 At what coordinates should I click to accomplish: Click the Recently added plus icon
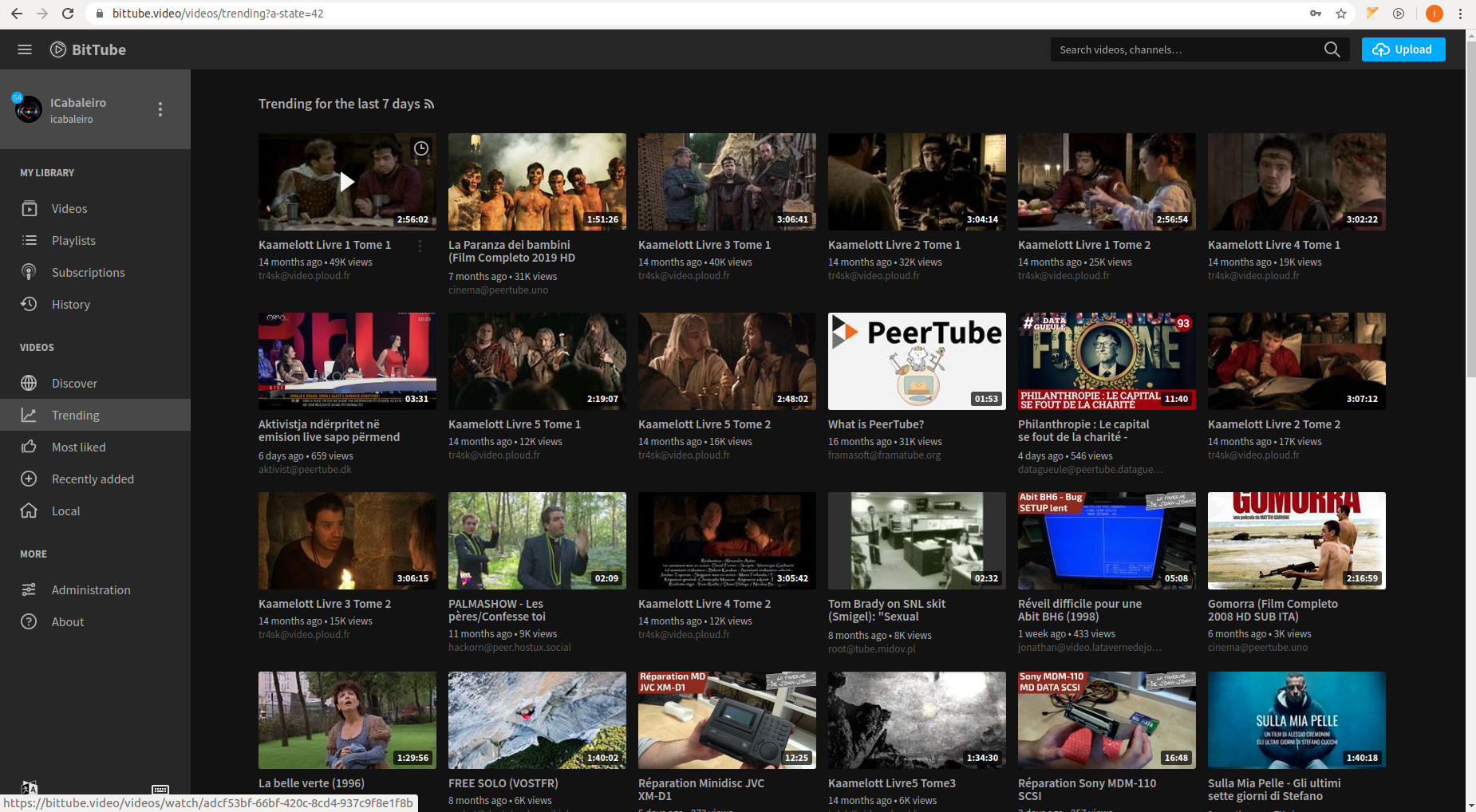29,479
